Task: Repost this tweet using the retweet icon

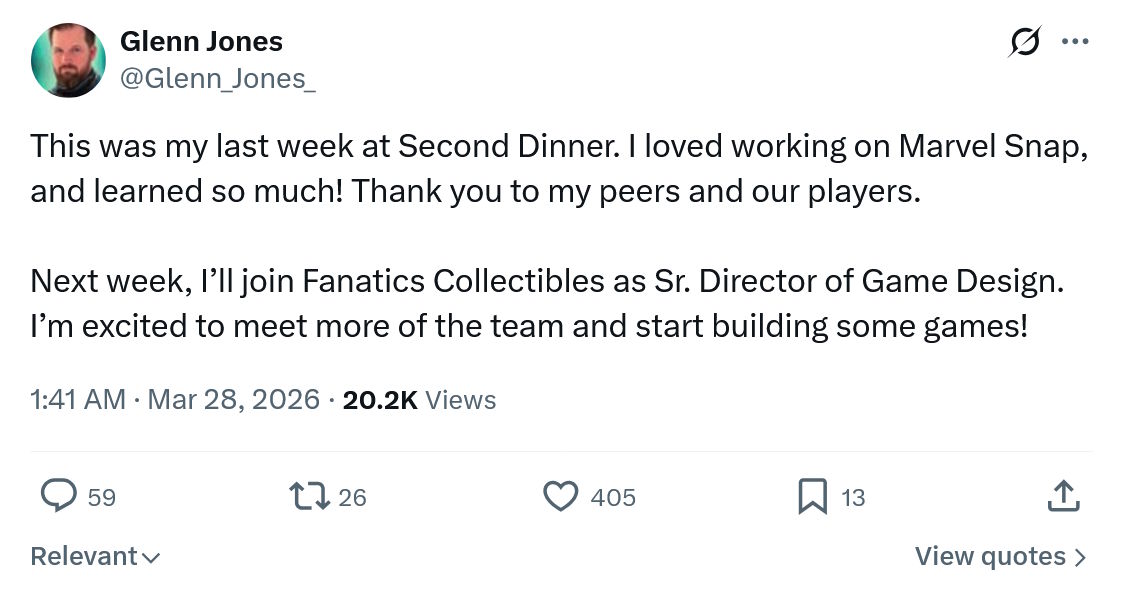Action: click(308, 496)
